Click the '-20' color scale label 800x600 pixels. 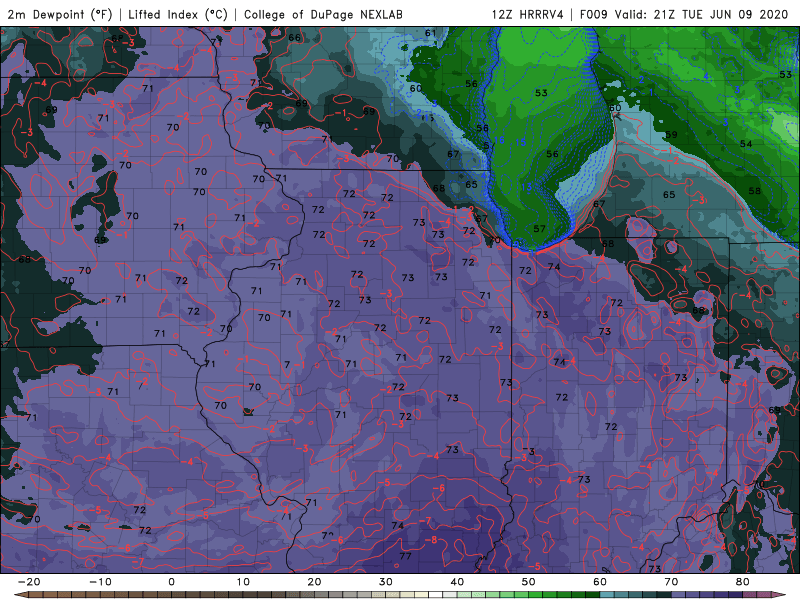(x=29, y=582)
